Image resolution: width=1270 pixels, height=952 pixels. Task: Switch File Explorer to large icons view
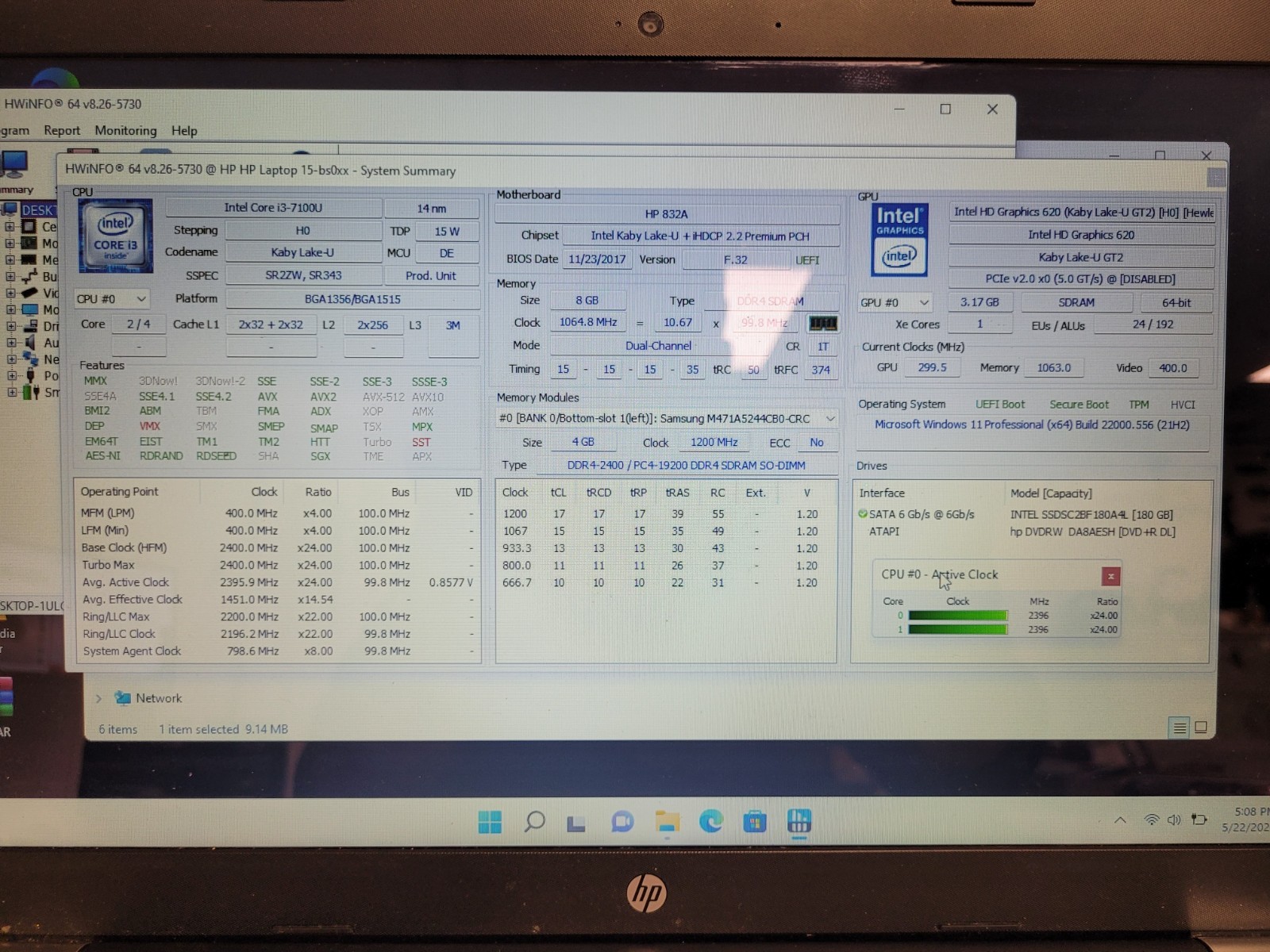1201,727
